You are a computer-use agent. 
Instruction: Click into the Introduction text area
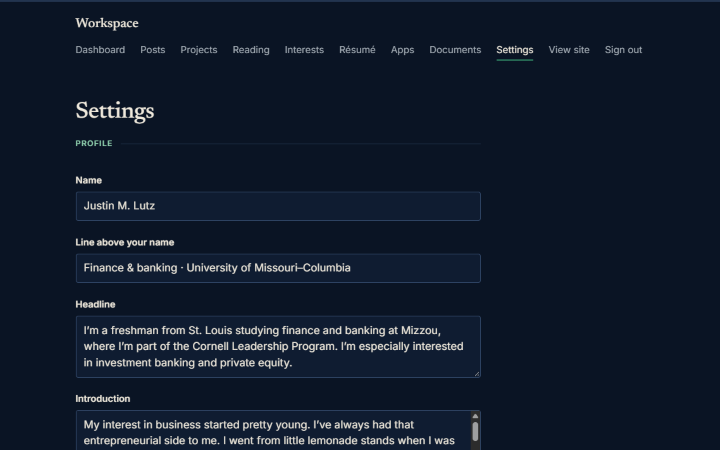(274, 430)
